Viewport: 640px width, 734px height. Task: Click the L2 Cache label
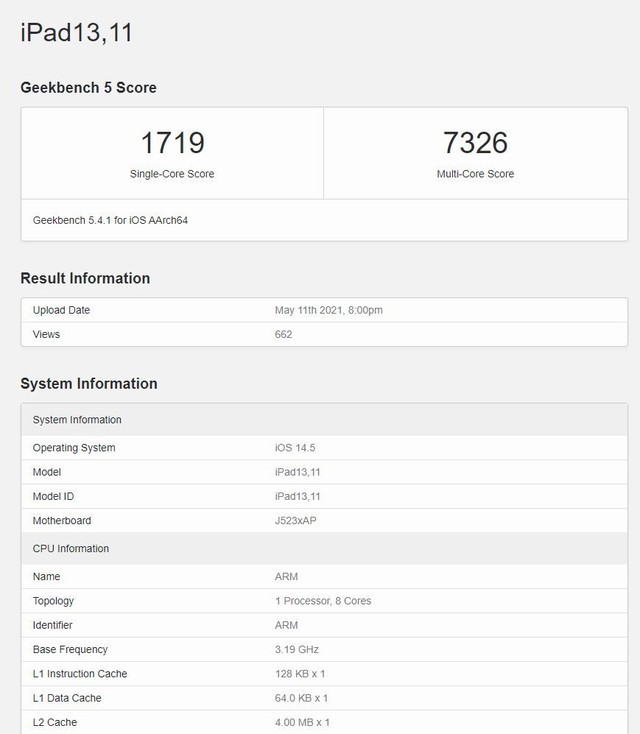(55, 722)
